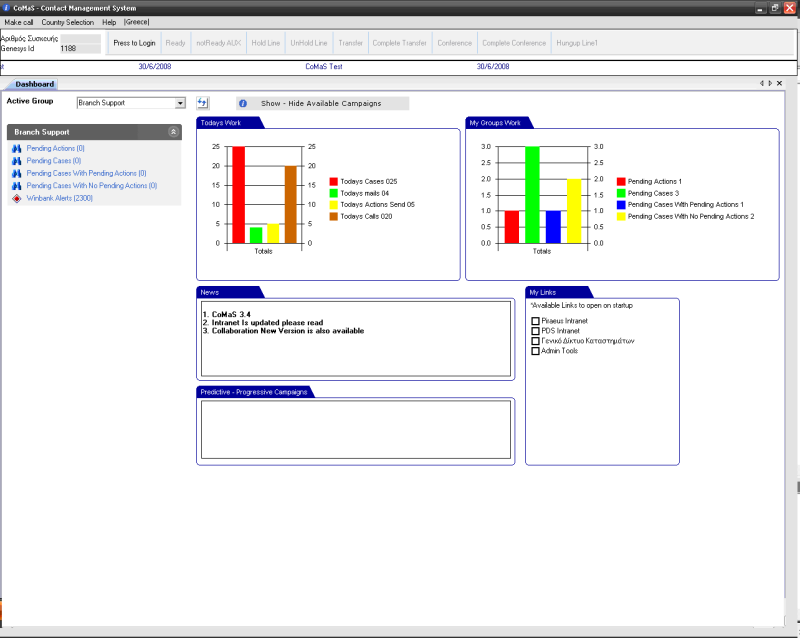Open the Country Selection menu
This screenshot has height=638, width=800.
[68, 22]
